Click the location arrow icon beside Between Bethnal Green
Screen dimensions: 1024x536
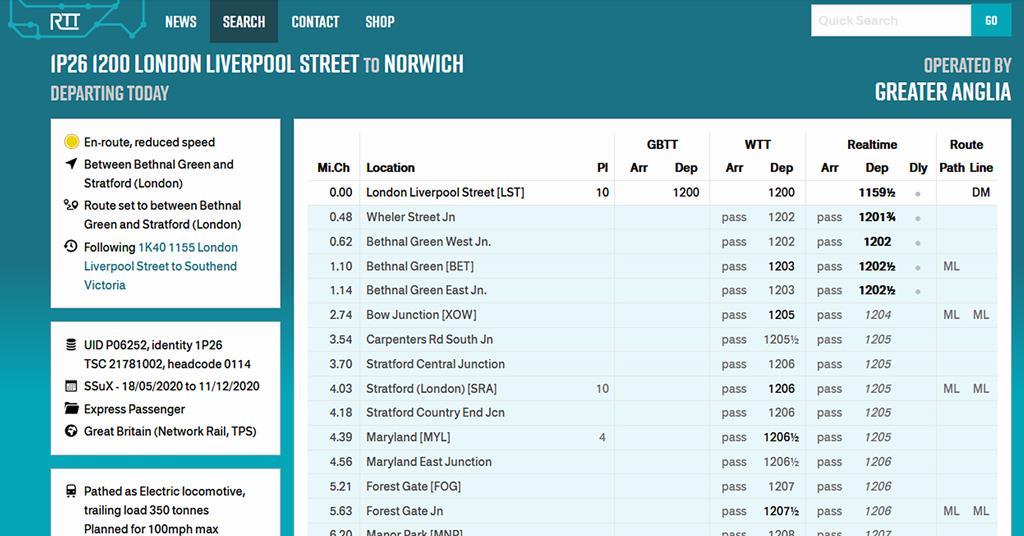[71, 163]
